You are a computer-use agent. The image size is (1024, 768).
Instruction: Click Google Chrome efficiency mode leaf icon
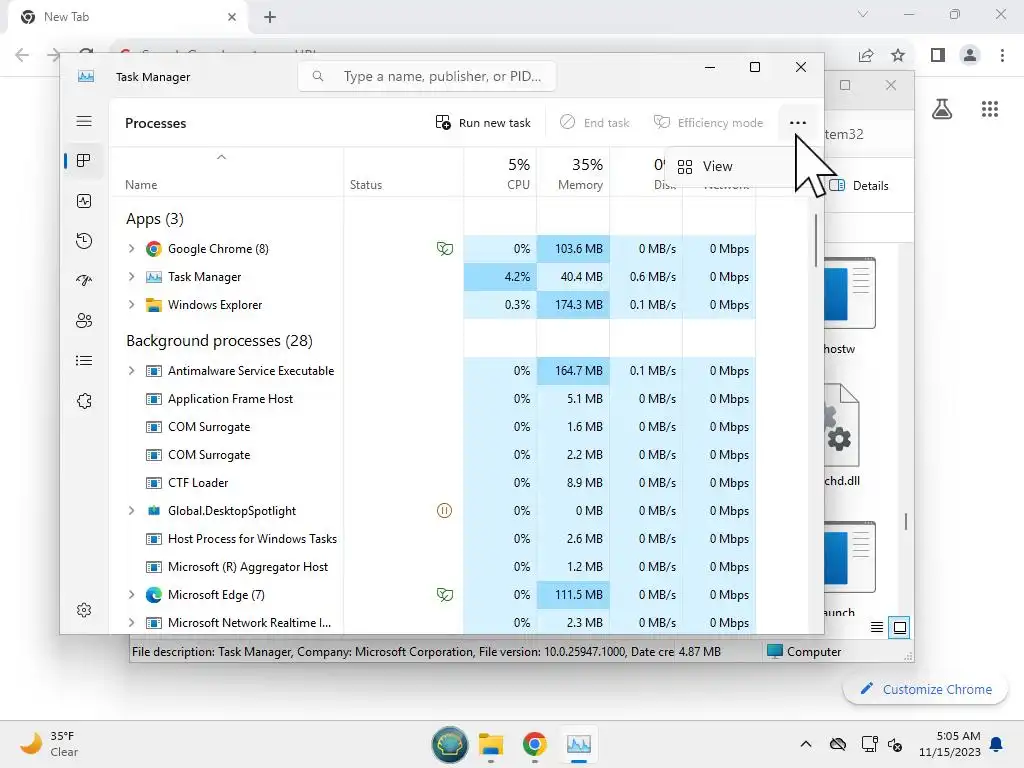pos(445,249)
